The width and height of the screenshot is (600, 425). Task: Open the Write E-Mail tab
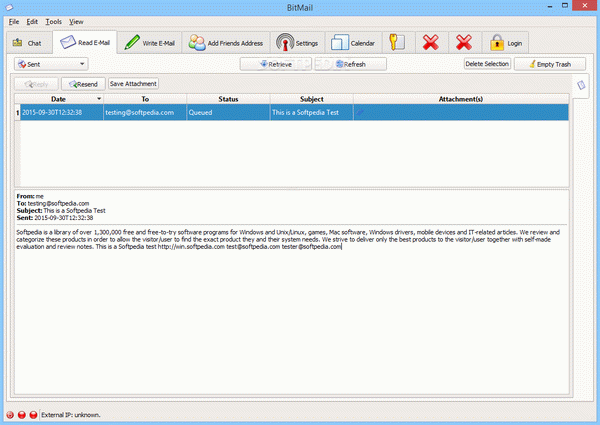point(150,43)
